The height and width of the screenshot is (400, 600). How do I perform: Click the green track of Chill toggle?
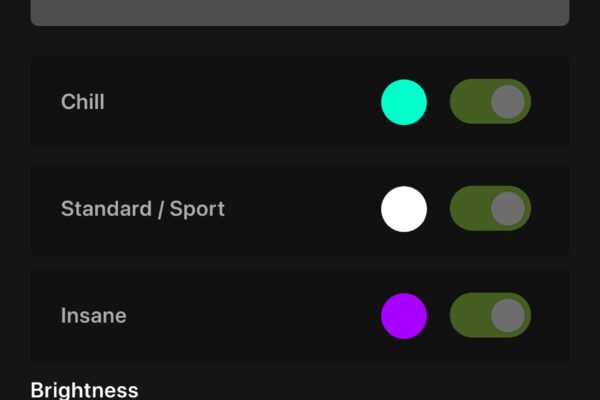pos(466,102)
